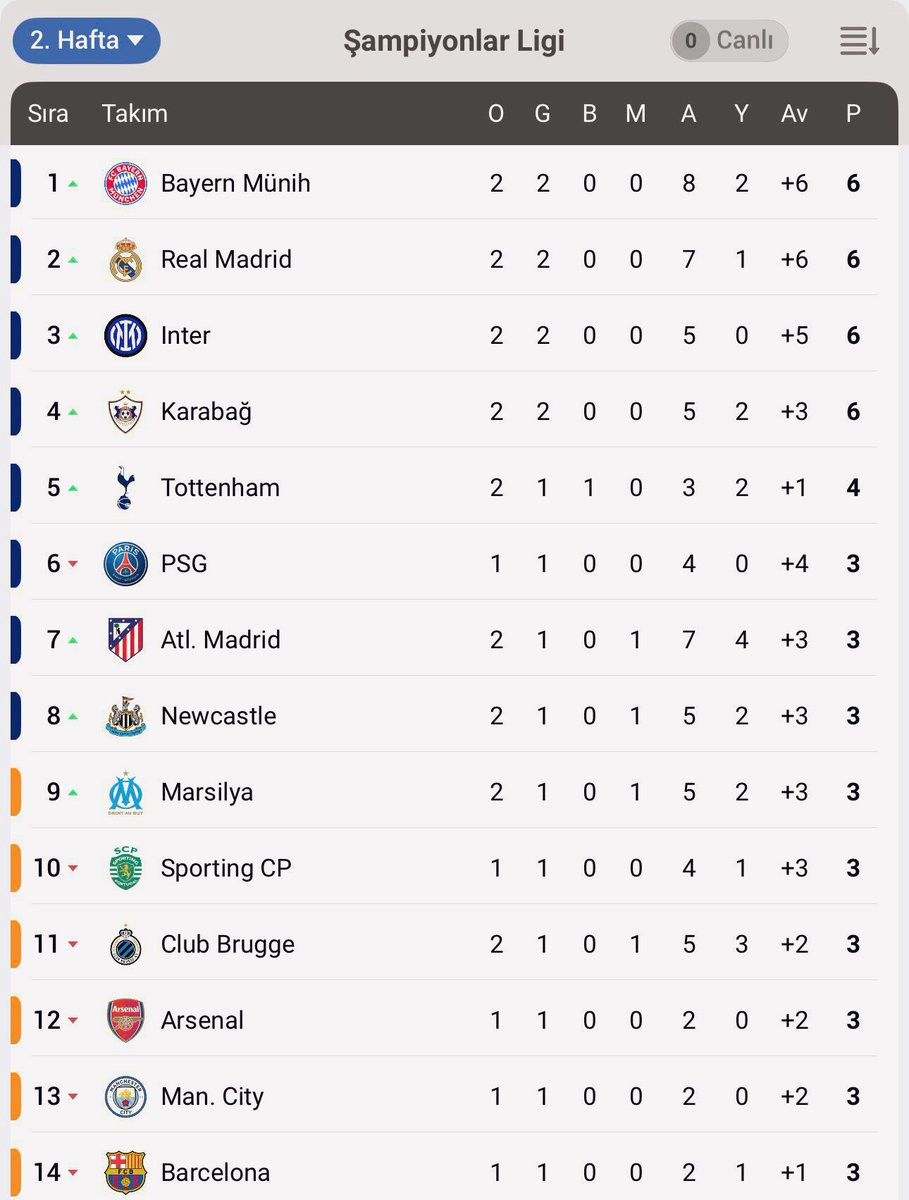Click the Atl. Madrid crest

pyautogui.click(x=126, y=640)
